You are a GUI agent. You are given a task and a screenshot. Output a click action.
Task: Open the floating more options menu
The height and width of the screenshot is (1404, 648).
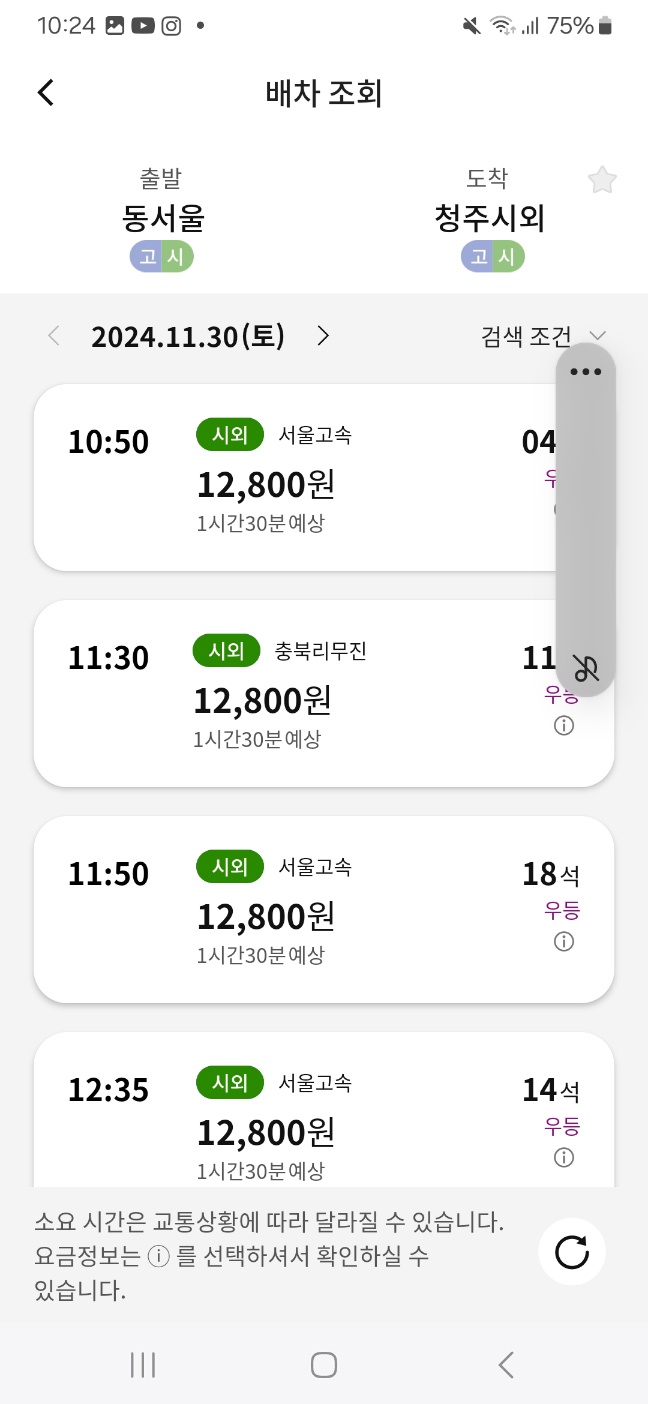tap(586, 371)
